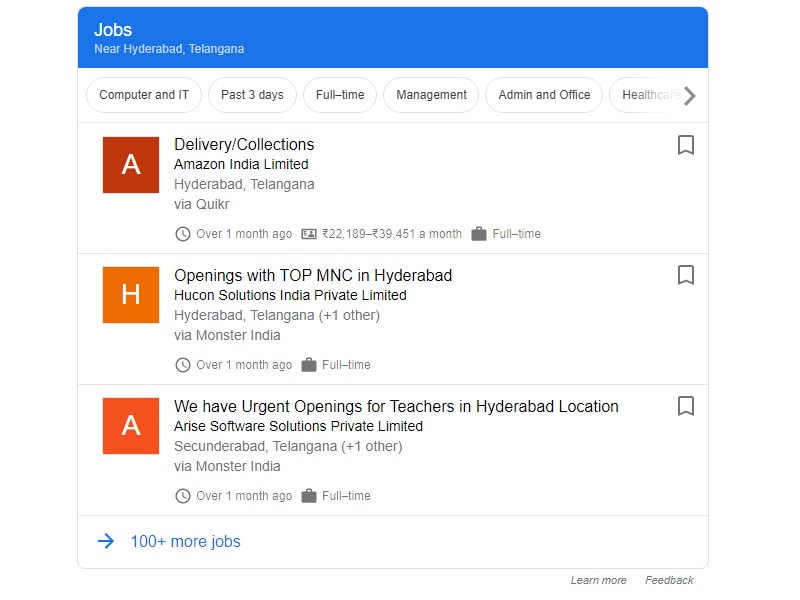
Task: Click Hucon Solutions India Private Limited
Action: point(290,295)
